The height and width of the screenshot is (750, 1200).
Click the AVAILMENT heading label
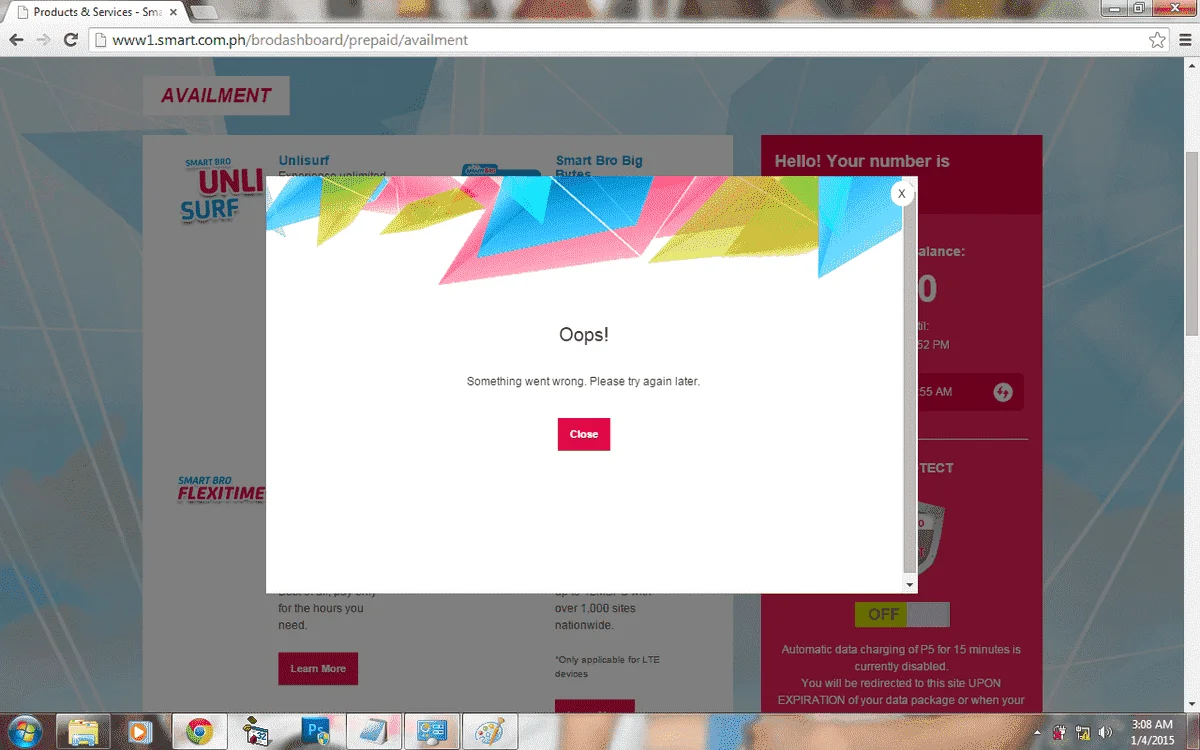[216, 96]
